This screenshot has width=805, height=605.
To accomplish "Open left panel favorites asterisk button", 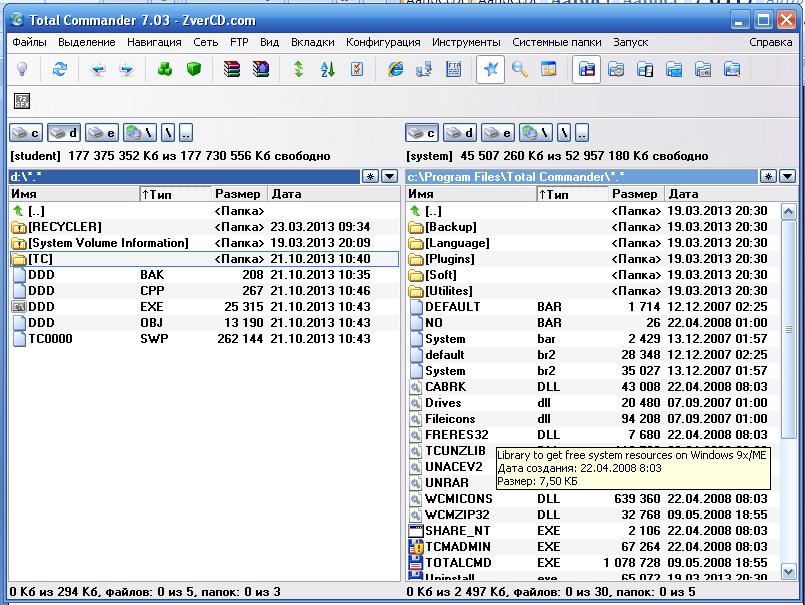I will click(370, 177).
